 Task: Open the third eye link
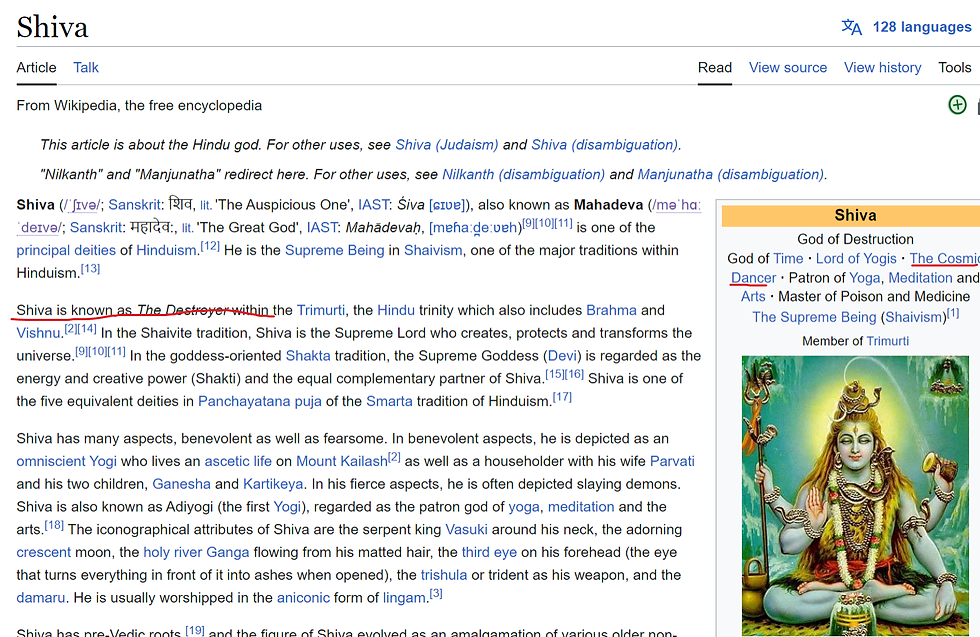[x=489, y=553]
